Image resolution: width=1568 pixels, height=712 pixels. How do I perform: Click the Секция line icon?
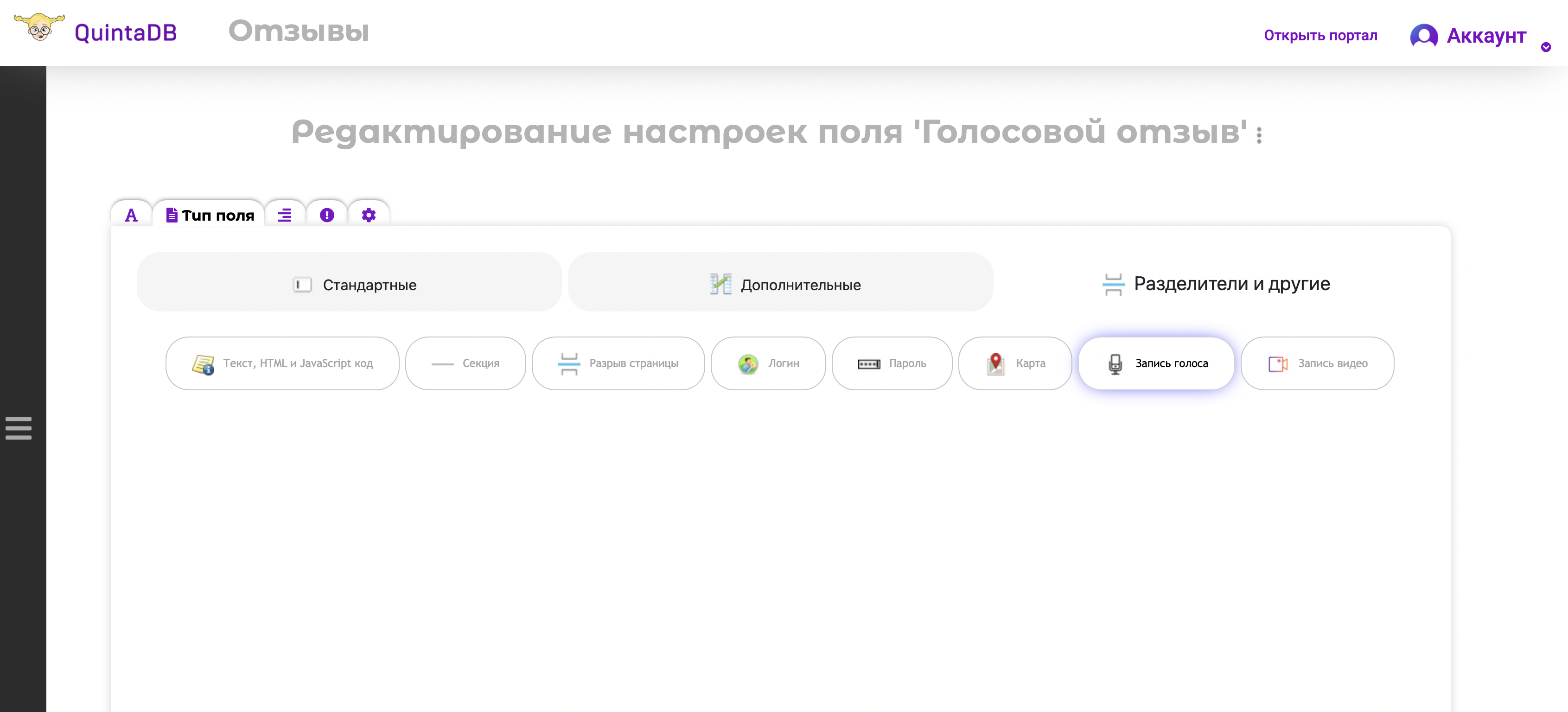442,364
